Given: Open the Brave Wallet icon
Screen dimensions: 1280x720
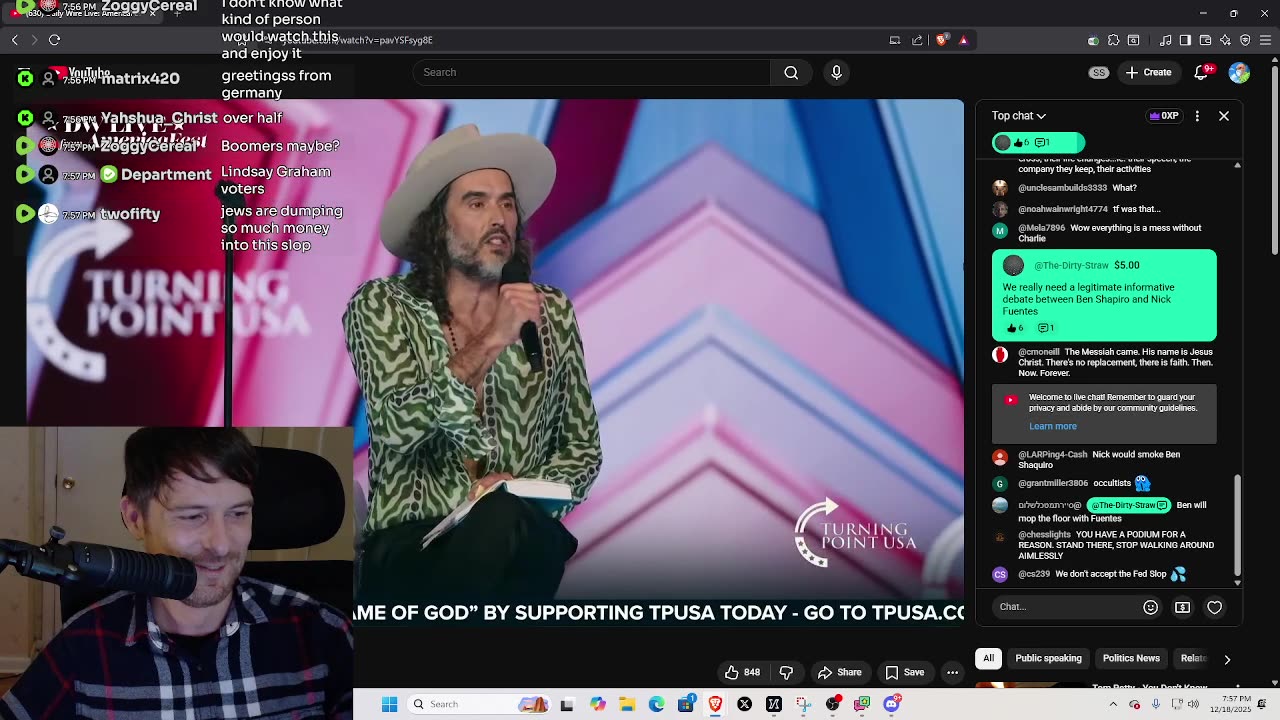Looking at the screenshot, I should click(1205, 40).
